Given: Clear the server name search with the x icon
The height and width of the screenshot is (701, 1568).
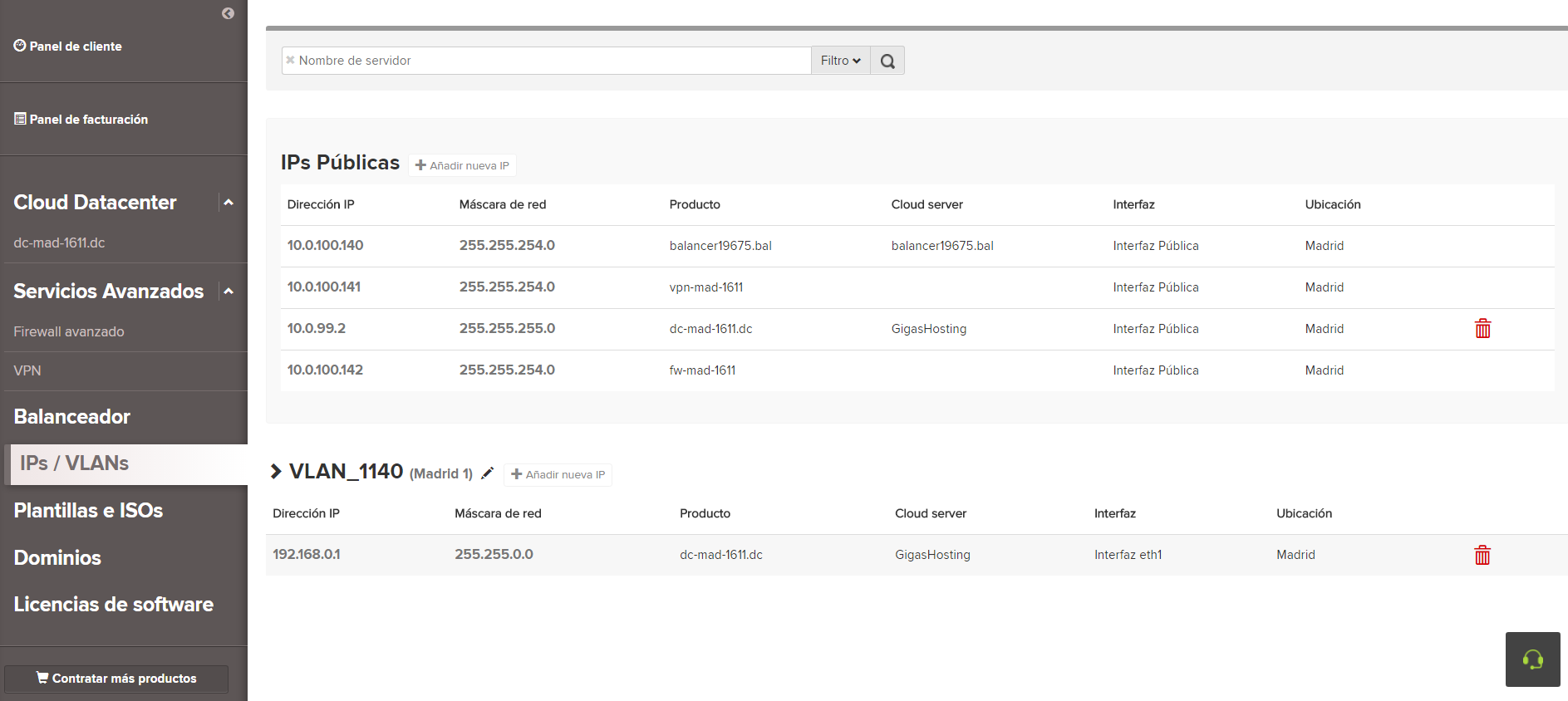Looking at the screenshot, I should pos(290,60).
